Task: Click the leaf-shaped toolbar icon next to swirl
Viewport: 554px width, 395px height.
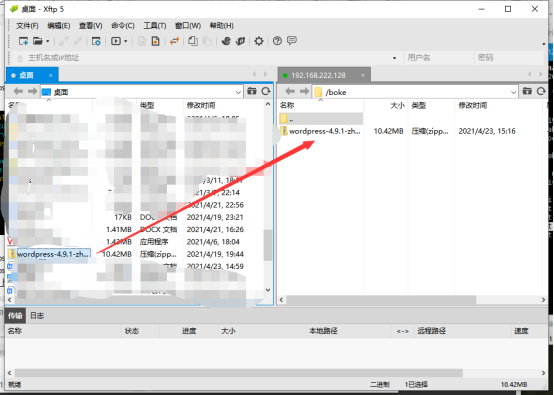Action: tap(241, 41)
